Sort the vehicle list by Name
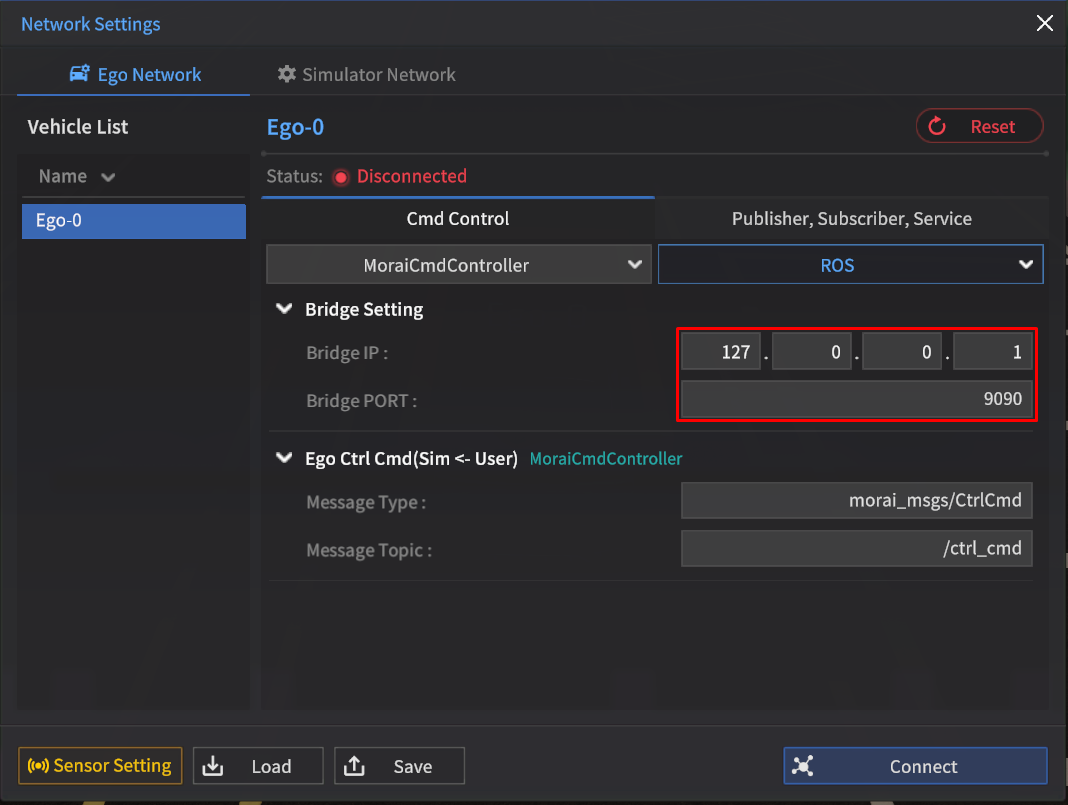This screenshot has width=1068, height=805. click(x=76, y=177)
